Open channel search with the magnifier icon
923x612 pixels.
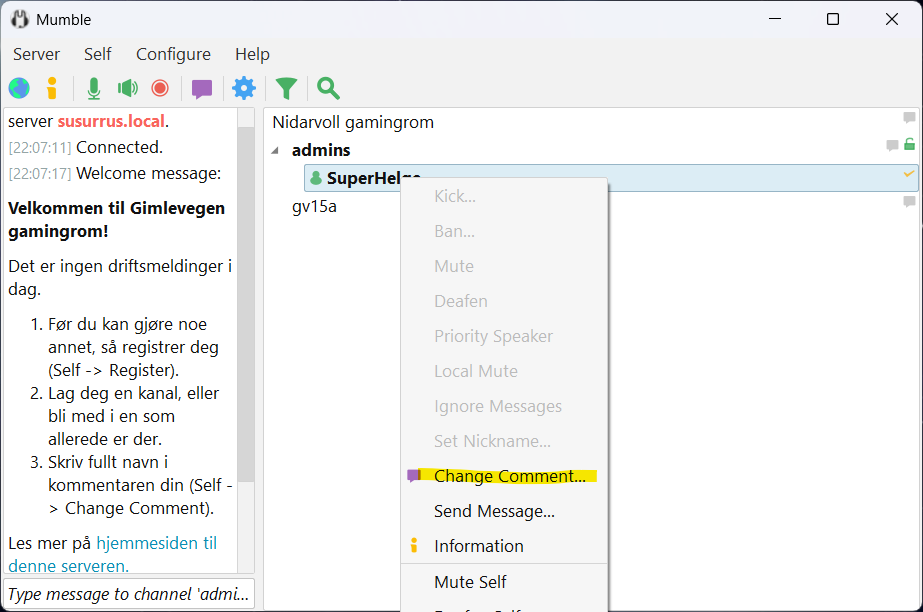coord(327,88)
